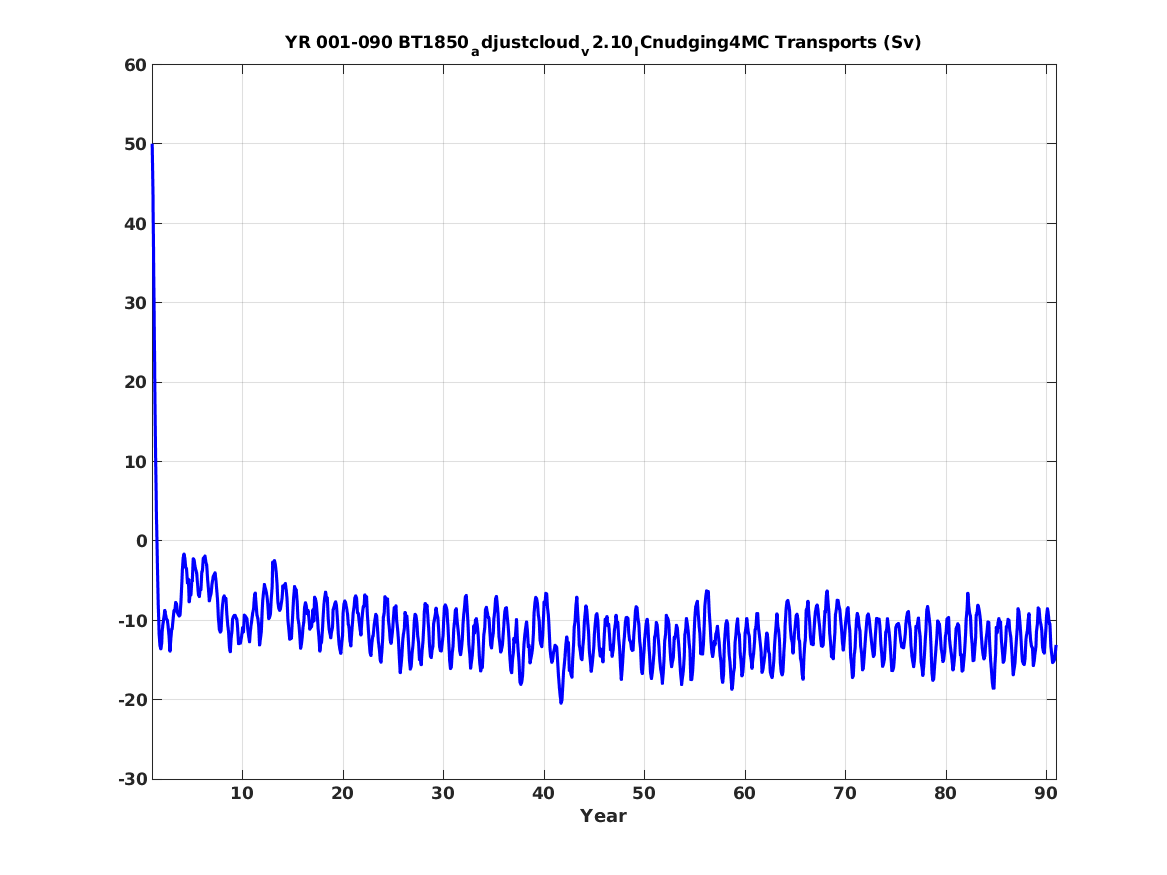This screenshot has height=875, width=1167.
Task: Click y-axis tick label '-20'
Action: (132, 699)
